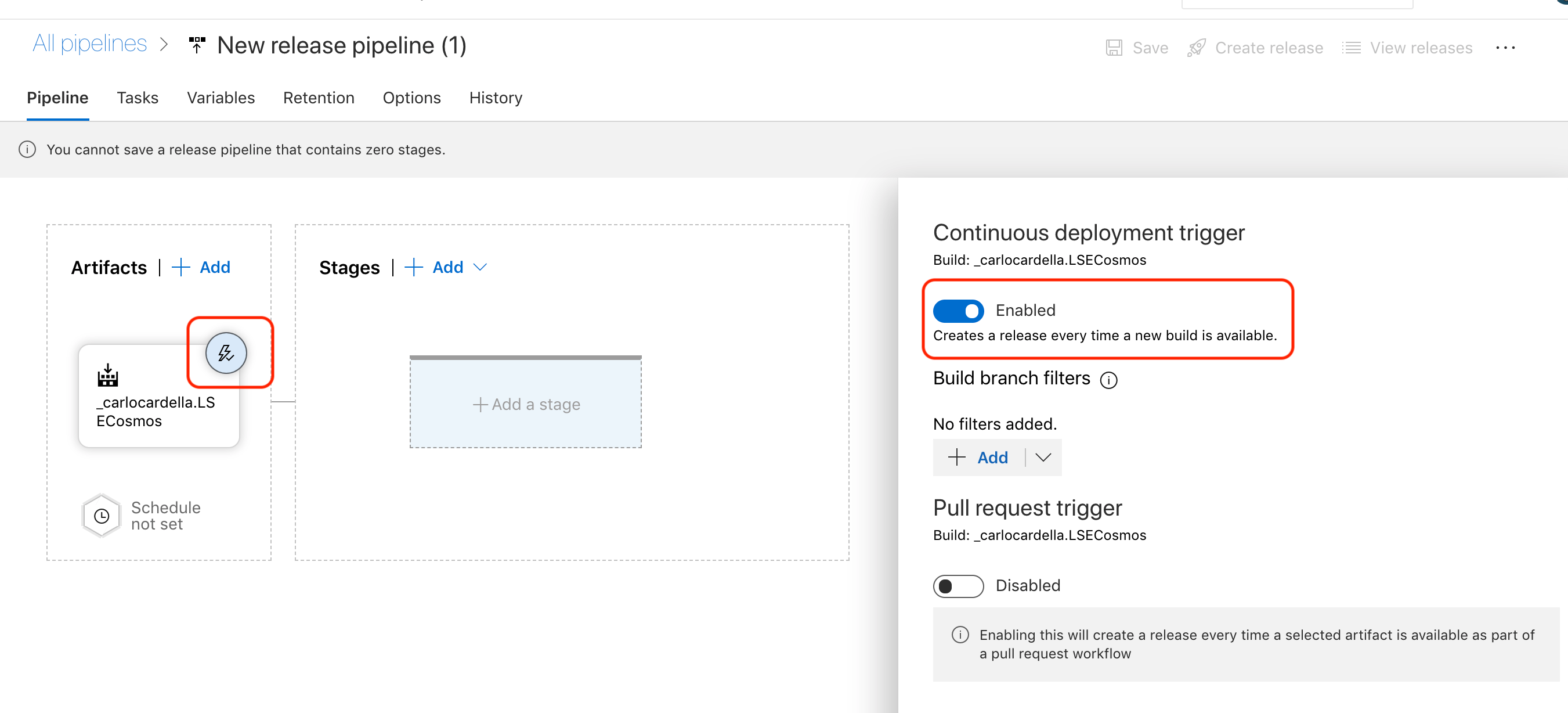Click the Continuous deployment trigger heading

1089,233
